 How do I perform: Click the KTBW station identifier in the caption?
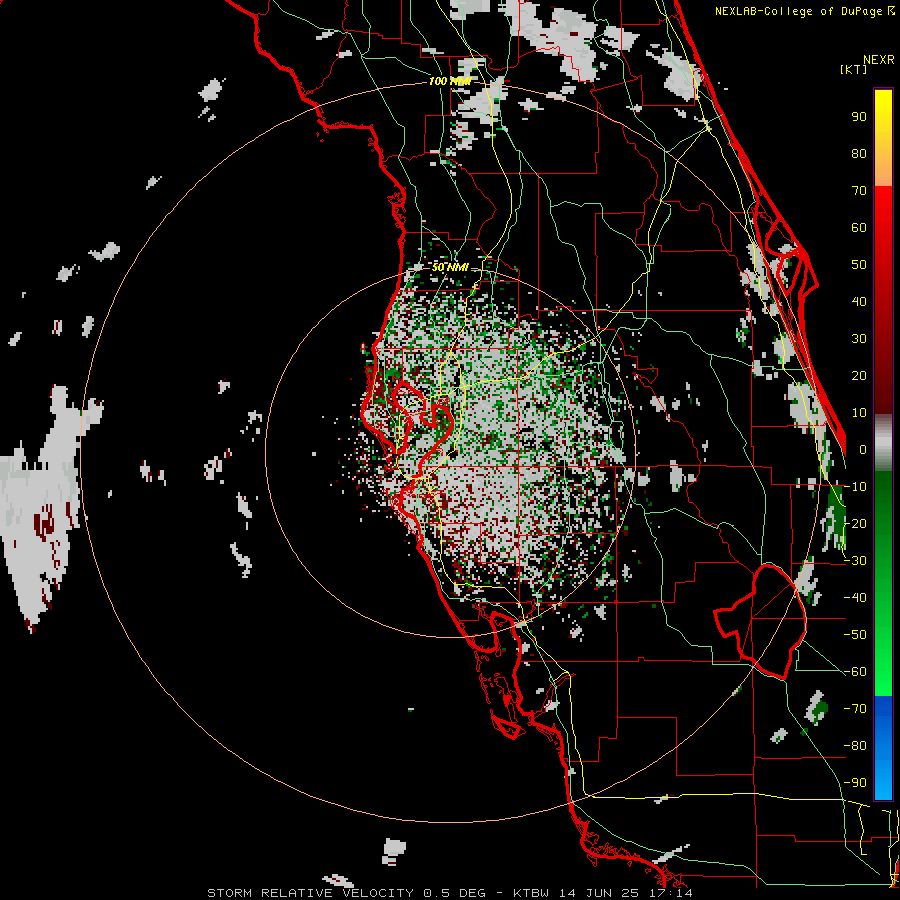click(x=533, y=893)
